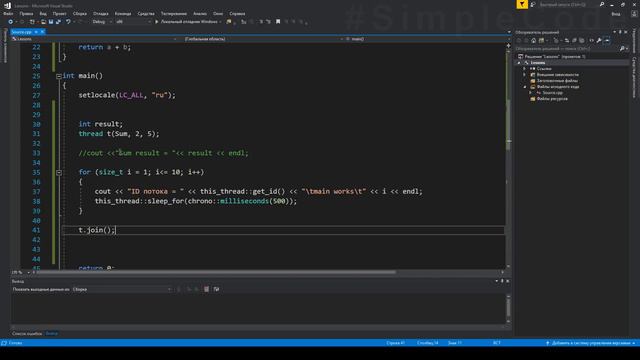Collapse the Lessons project node
640x360 pixels.
point(519,63)
